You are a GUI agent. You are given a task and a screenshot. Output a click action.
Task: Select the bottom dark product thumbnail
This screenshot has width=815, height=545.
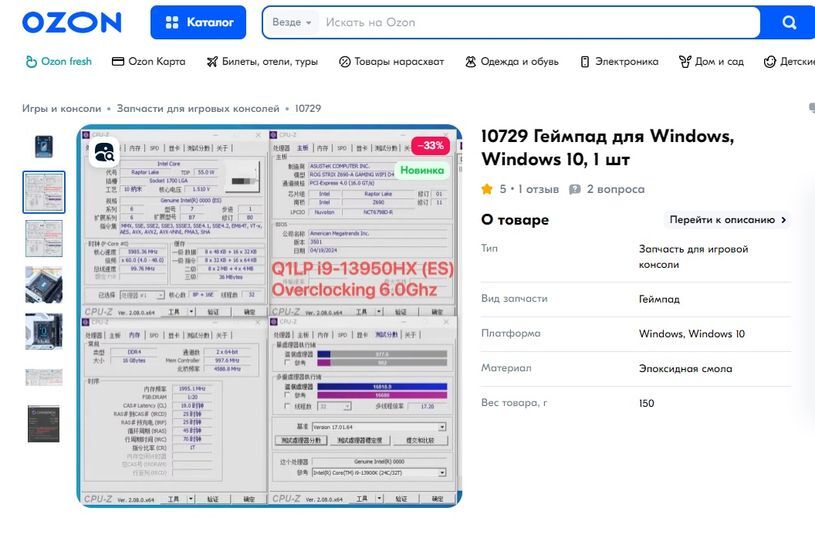click(43, 424)
